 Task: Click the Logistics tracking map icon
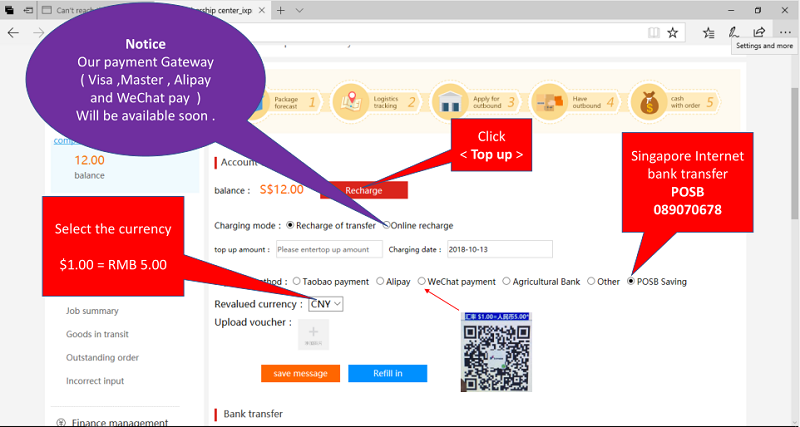[x=351, y=101]
